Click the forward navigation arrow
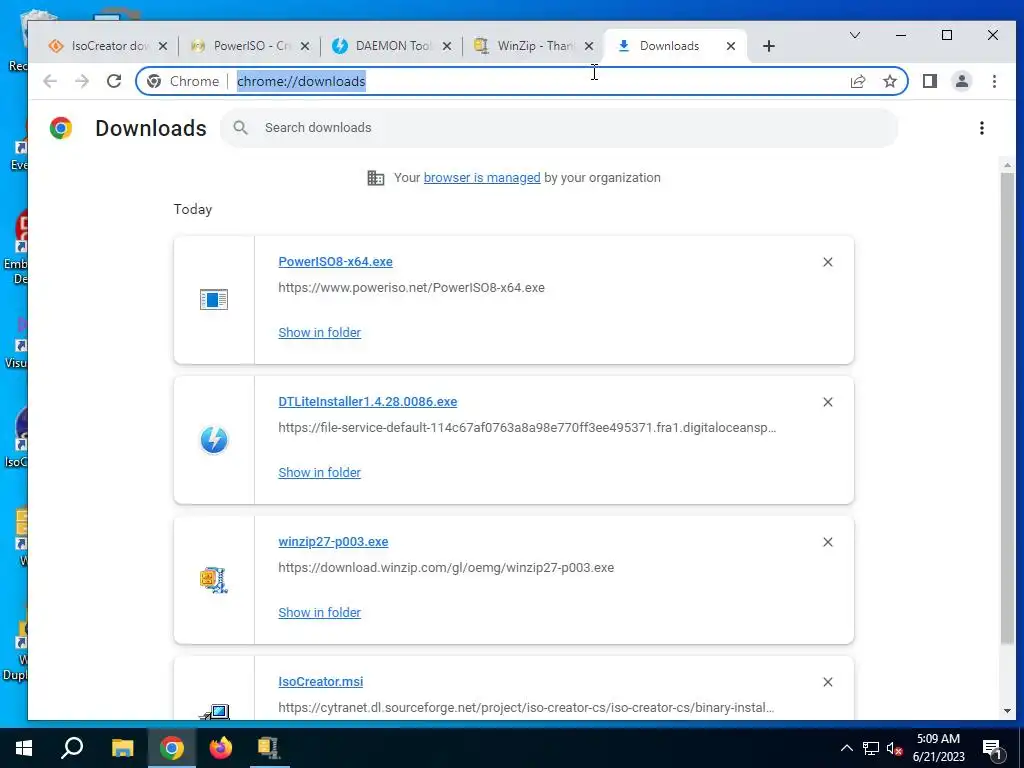The height and width of the screenshot is (768, 1024). click(x=82, y=81)
